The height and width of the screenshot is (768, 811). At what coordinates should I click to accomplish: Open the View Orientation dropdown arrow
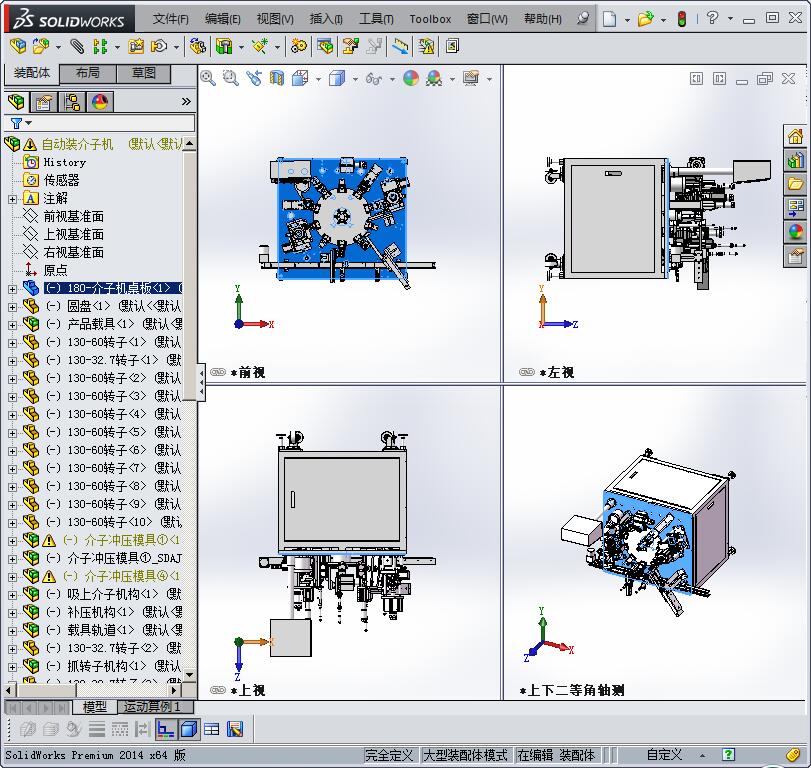pyautogui.click(x=318, y=80)
